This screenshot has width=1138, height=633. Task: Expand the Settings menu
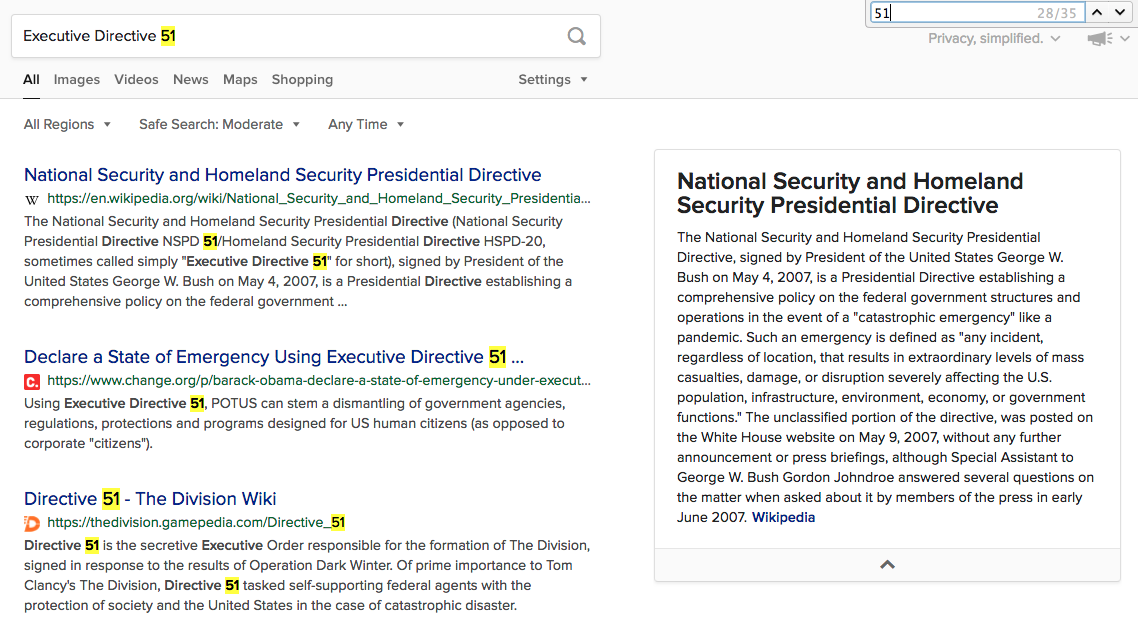553,80
